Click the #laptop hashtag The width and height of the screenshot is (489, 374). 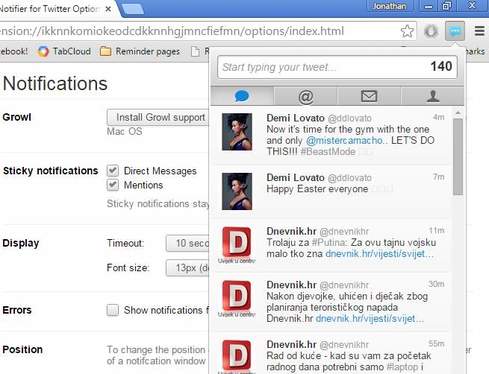[x=402, y=367]
